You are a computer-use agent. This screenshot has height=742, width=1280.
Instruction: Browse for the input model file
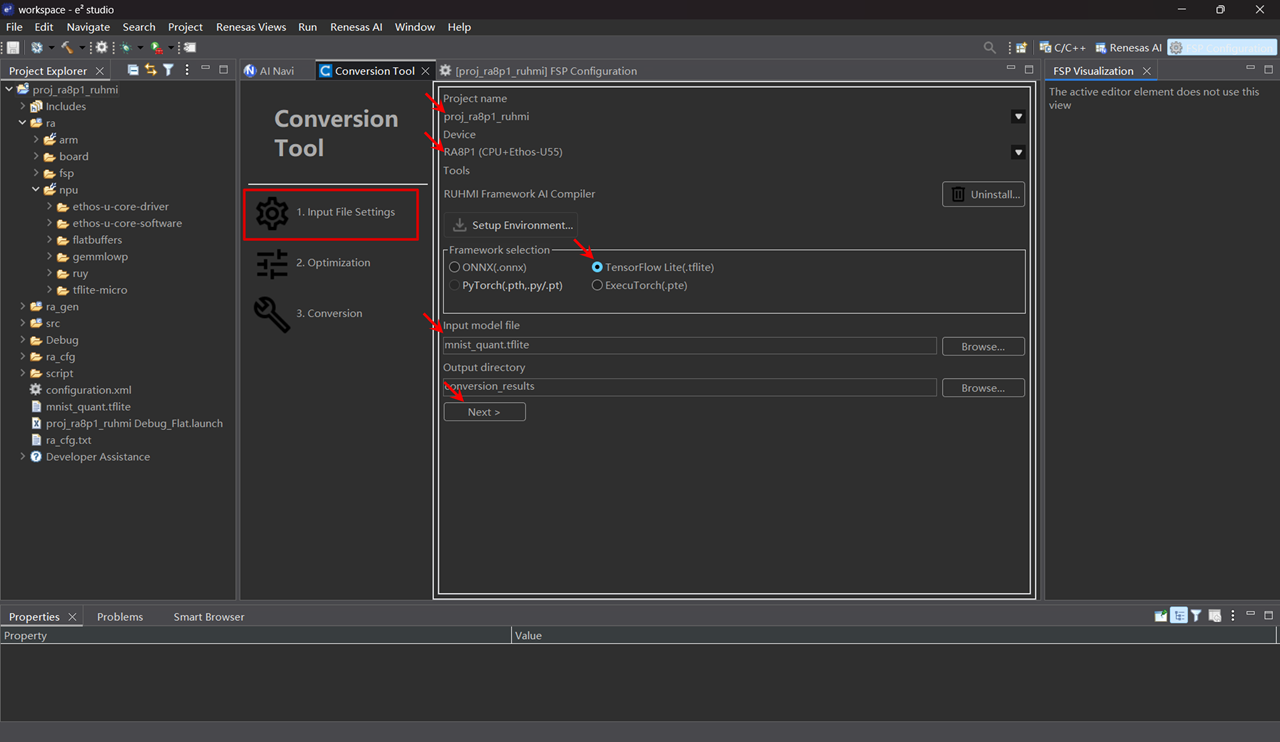(x=983, y=346)
